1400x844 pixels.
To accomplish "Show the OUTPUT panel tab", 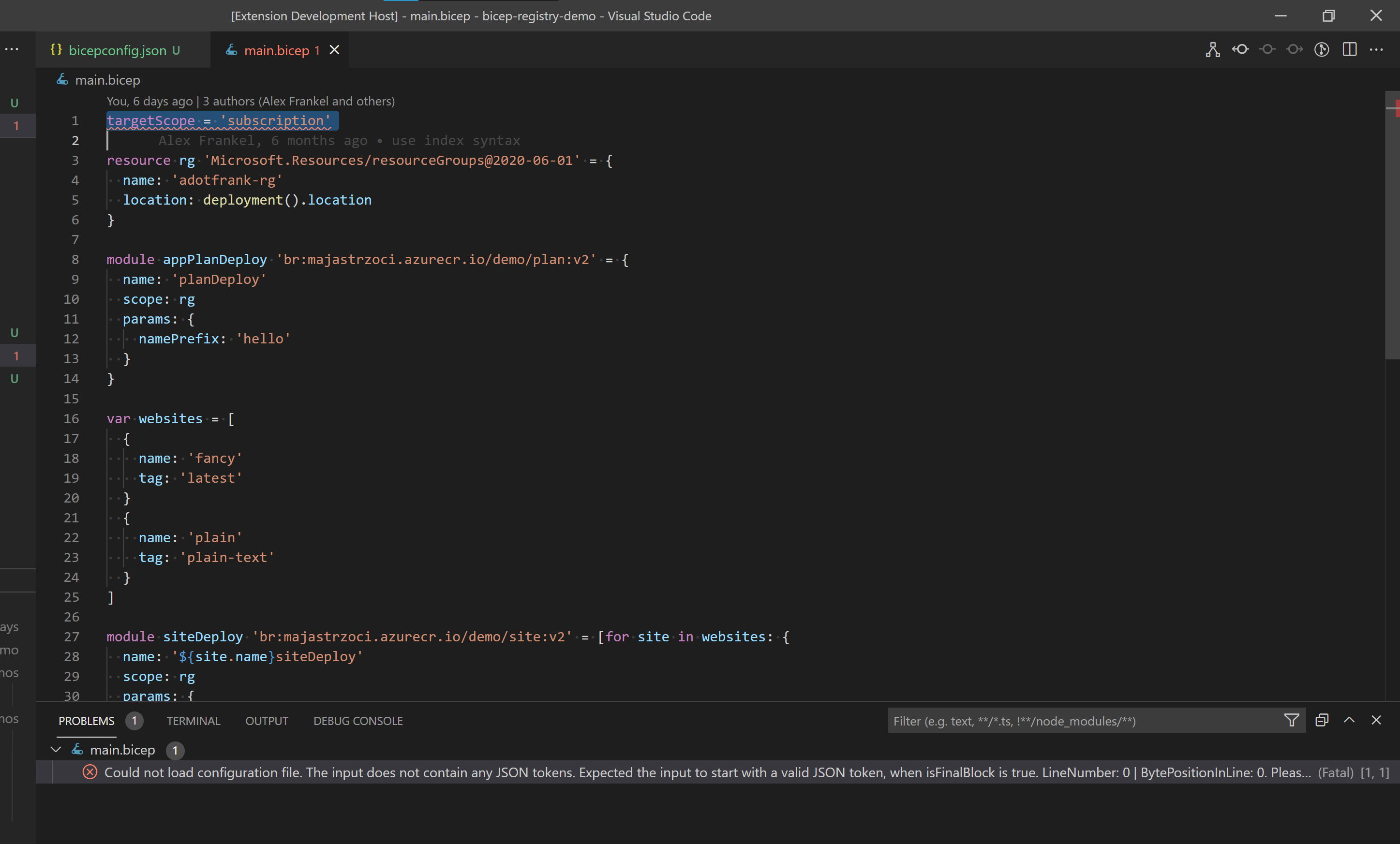I will coord(267,721).
